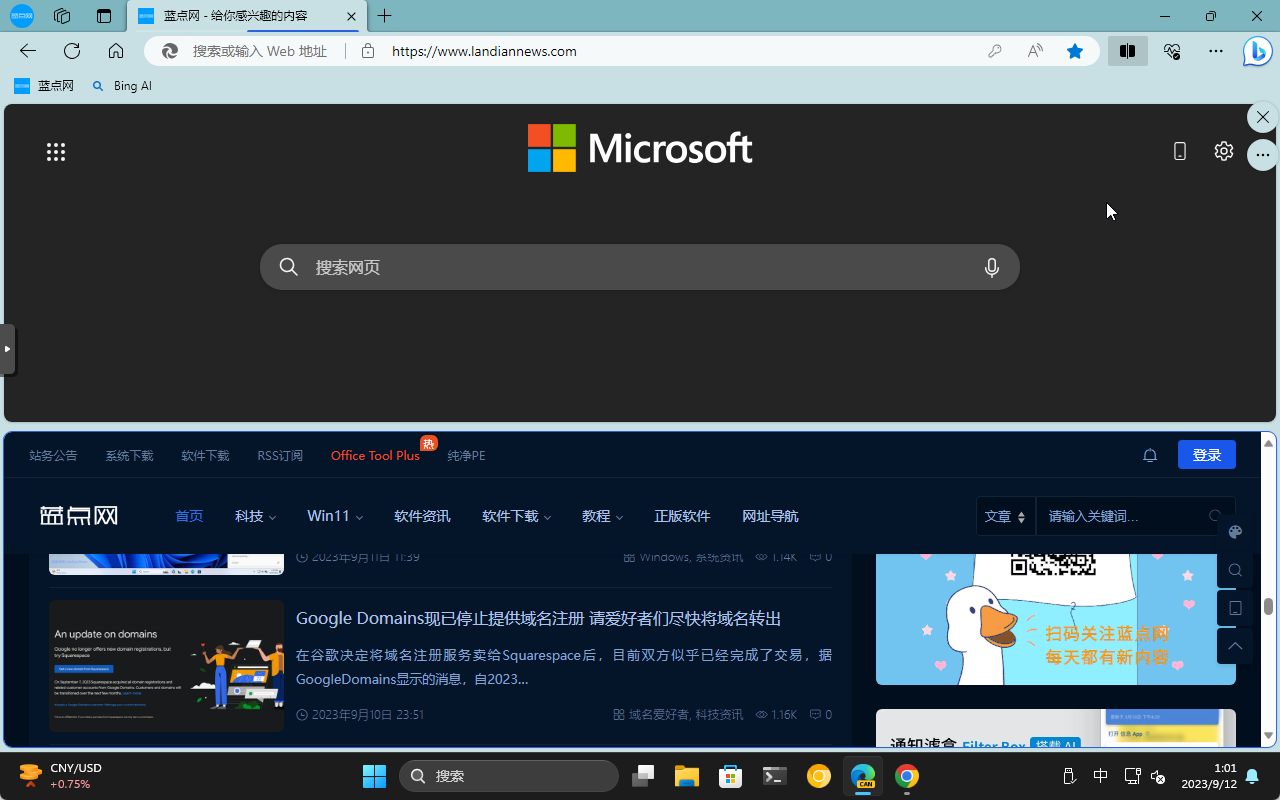
Task: Click the QR code duck banner
Action: click(1056, 619)
